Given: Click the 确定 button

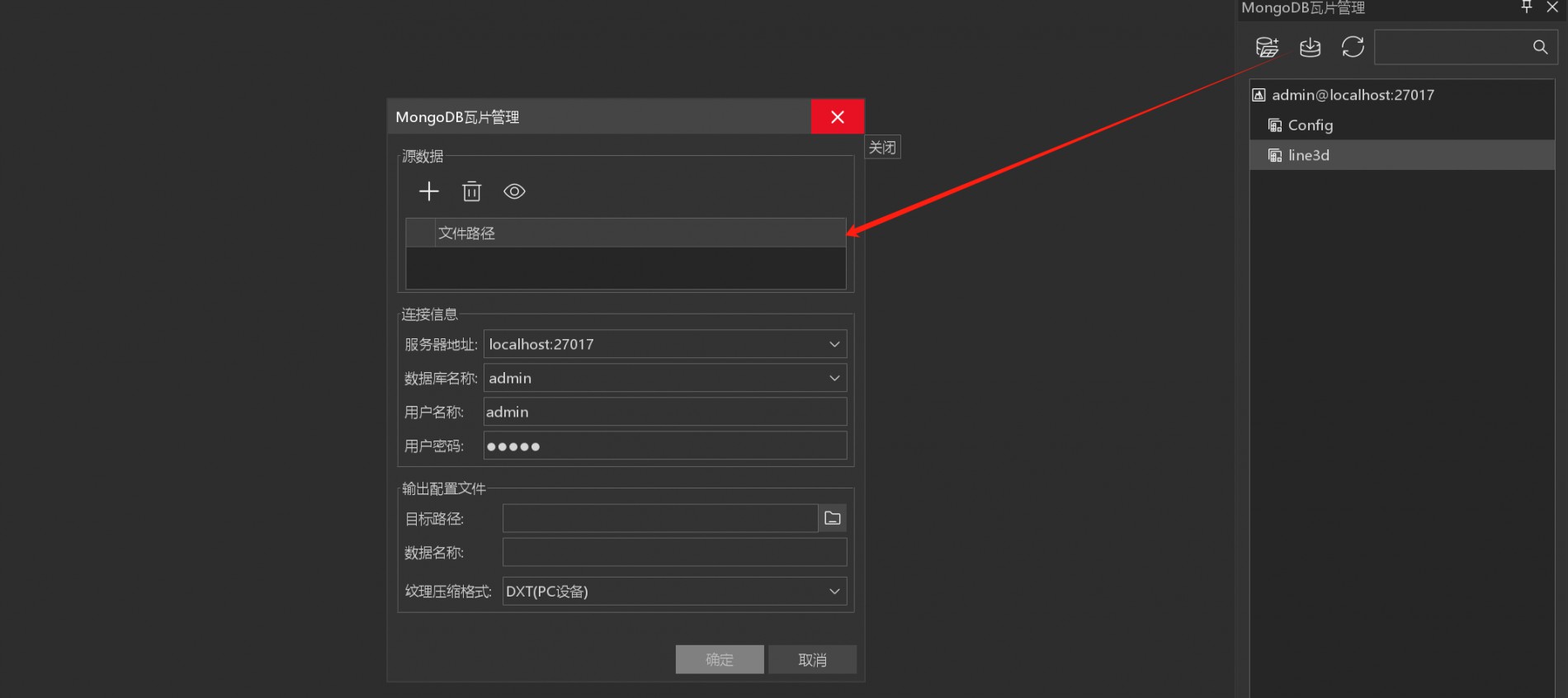Looking at the screenshot, I should (x=720, y=659).
